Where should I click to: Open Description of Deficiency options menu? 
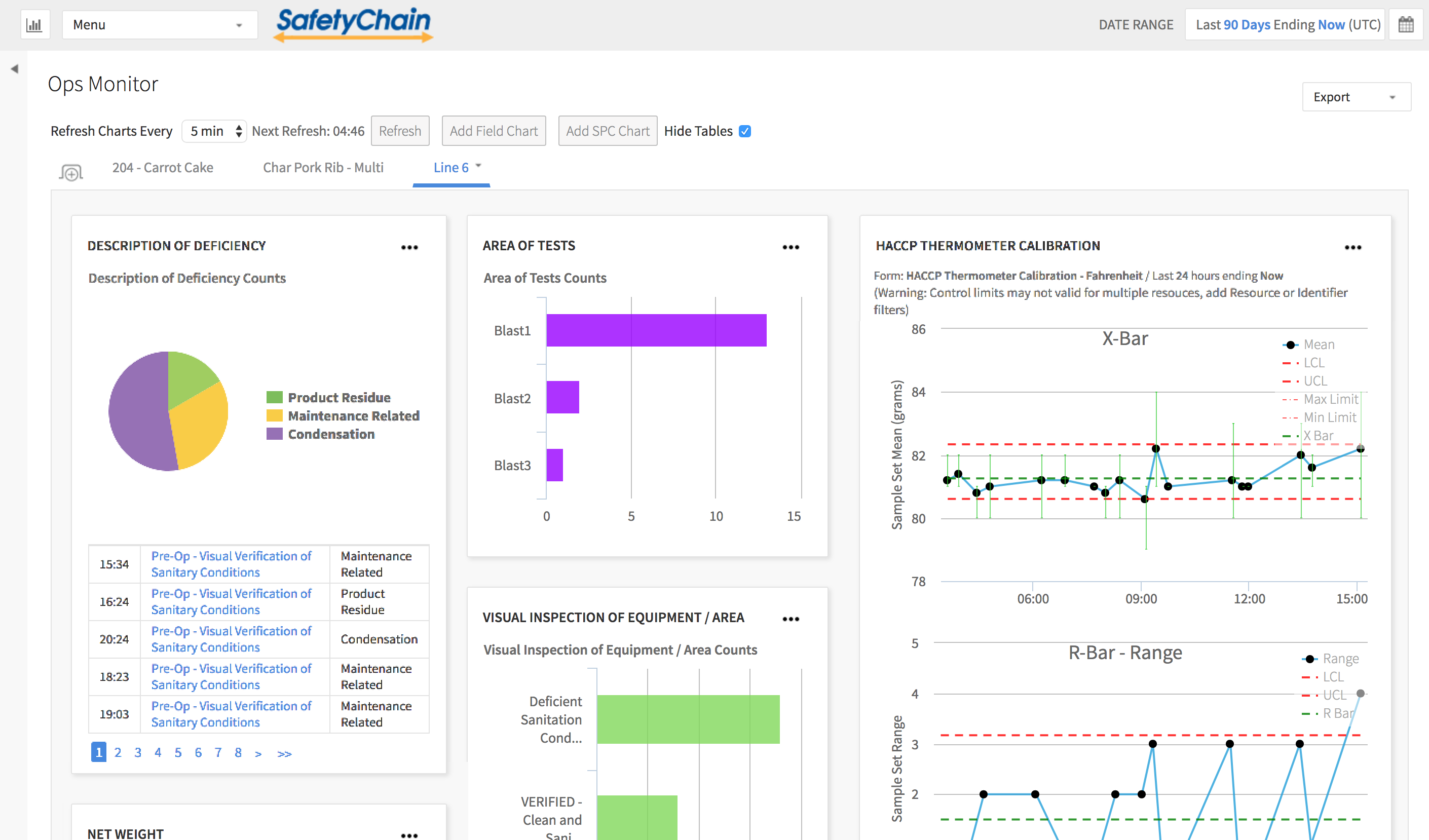(x=409, y=248)
